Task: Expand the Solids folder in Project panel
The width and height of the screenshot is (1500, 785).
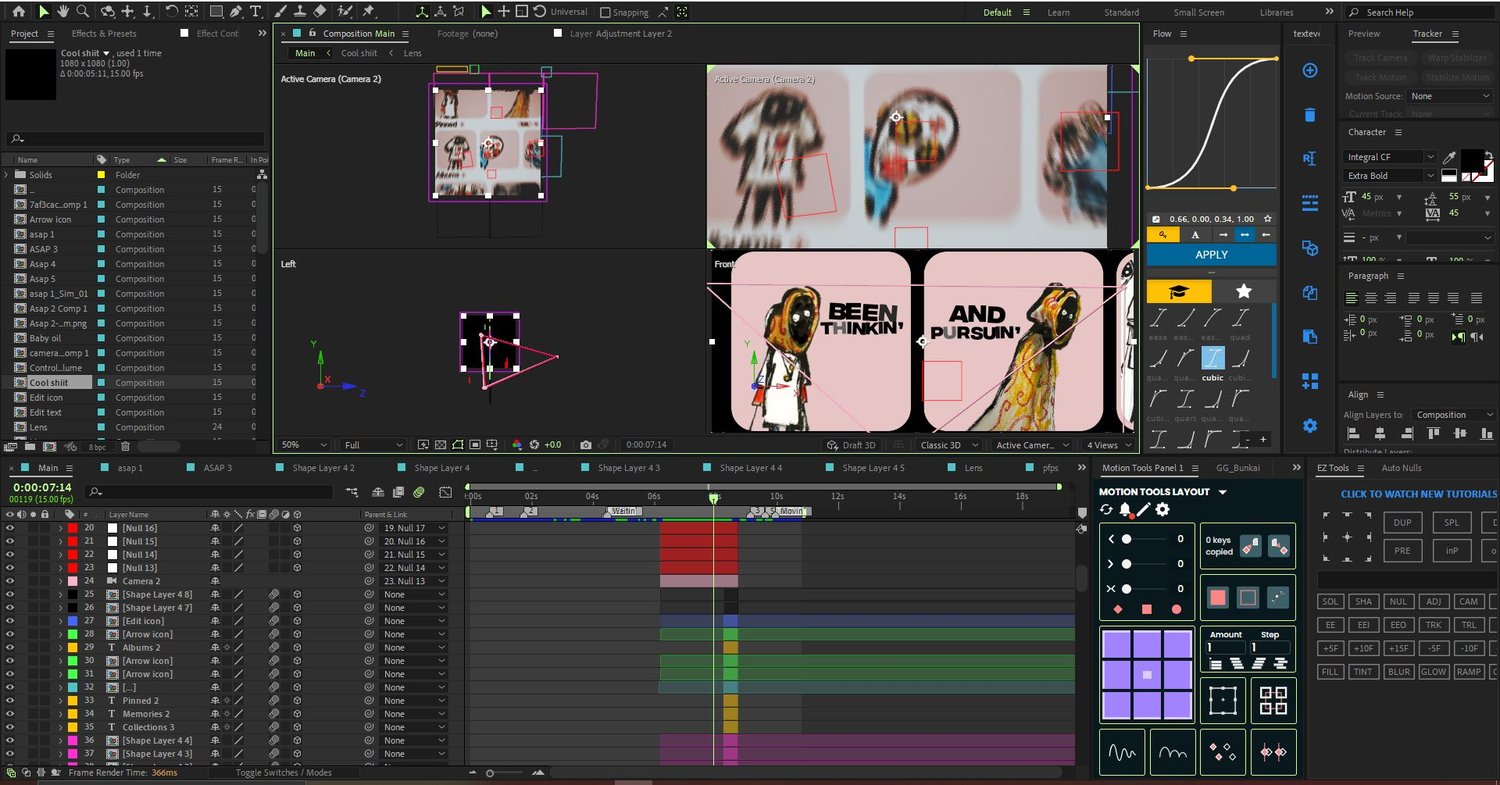Action: coord(7,175)
